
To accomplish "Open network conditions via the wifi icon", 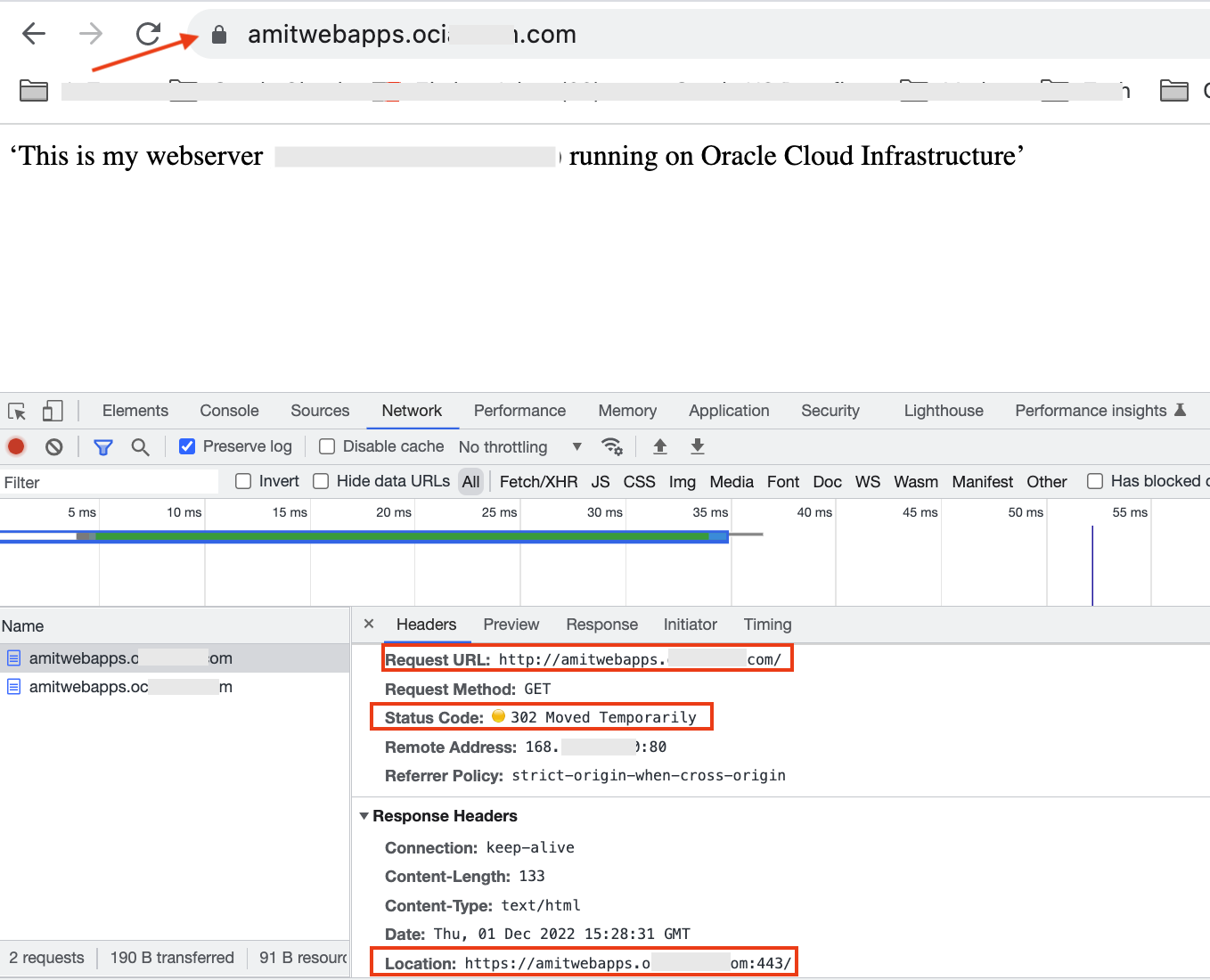I will pyautogui.click(x=612, y=446).
